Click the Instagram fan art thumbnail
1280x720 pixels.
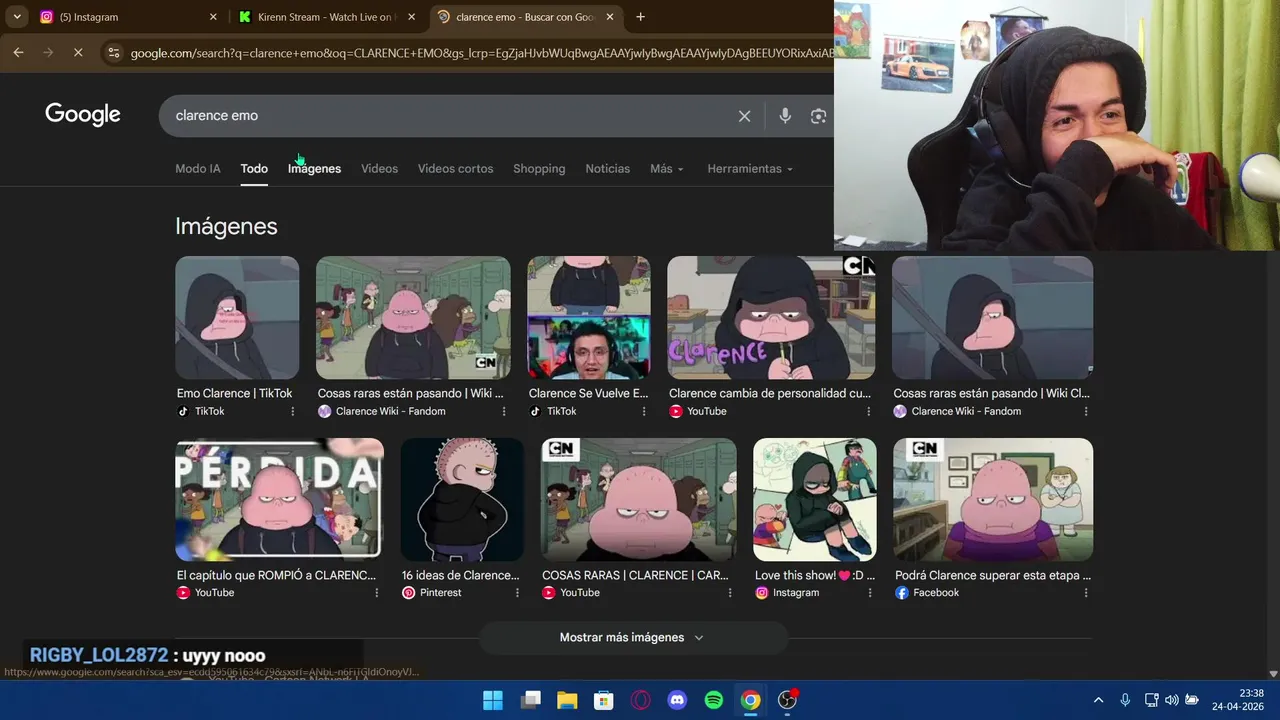click(x=815, y=499)
